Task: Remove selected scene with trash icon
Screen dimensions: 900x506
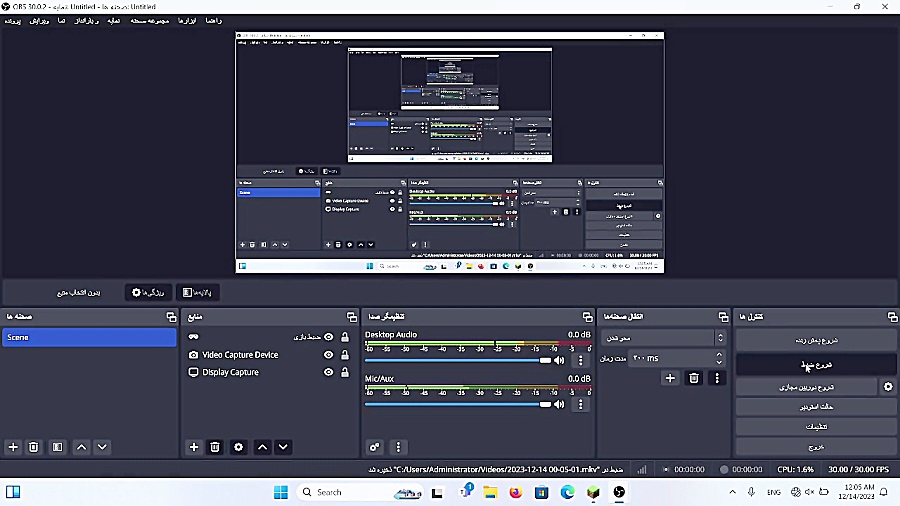Action: click(34, 447)
